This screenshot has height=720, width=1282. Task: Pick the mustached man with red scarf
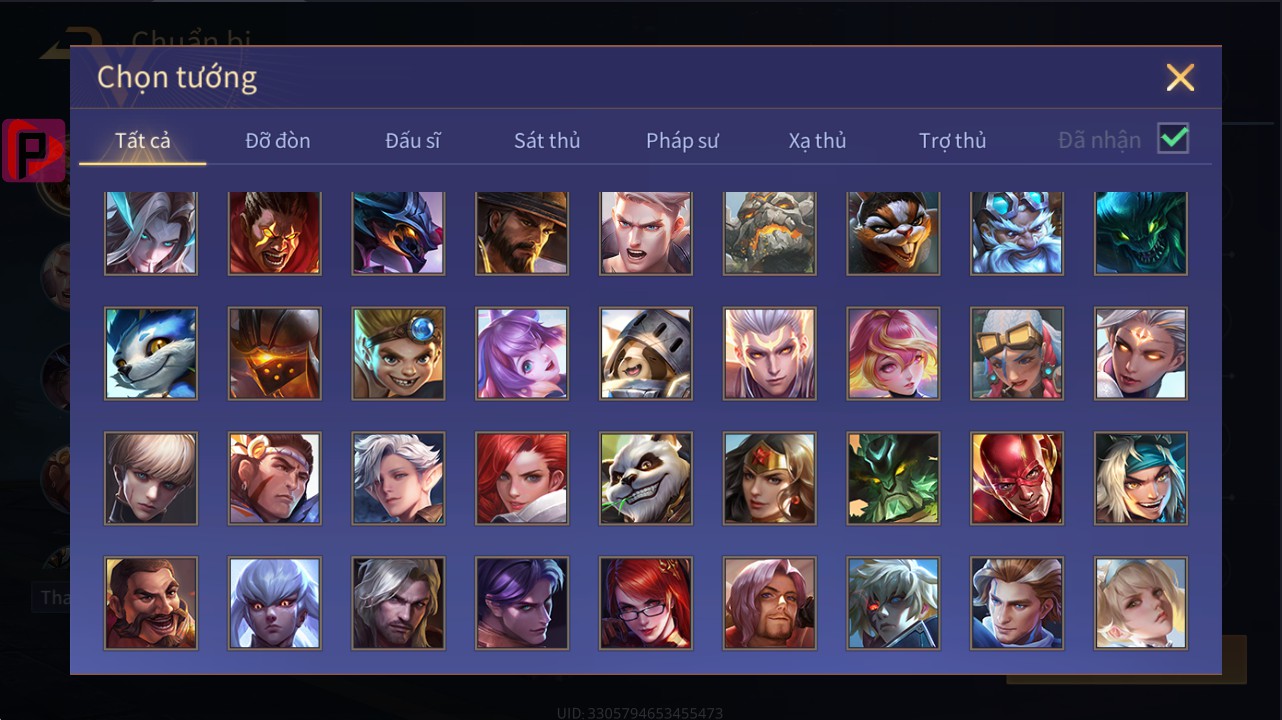click(151, 603)
